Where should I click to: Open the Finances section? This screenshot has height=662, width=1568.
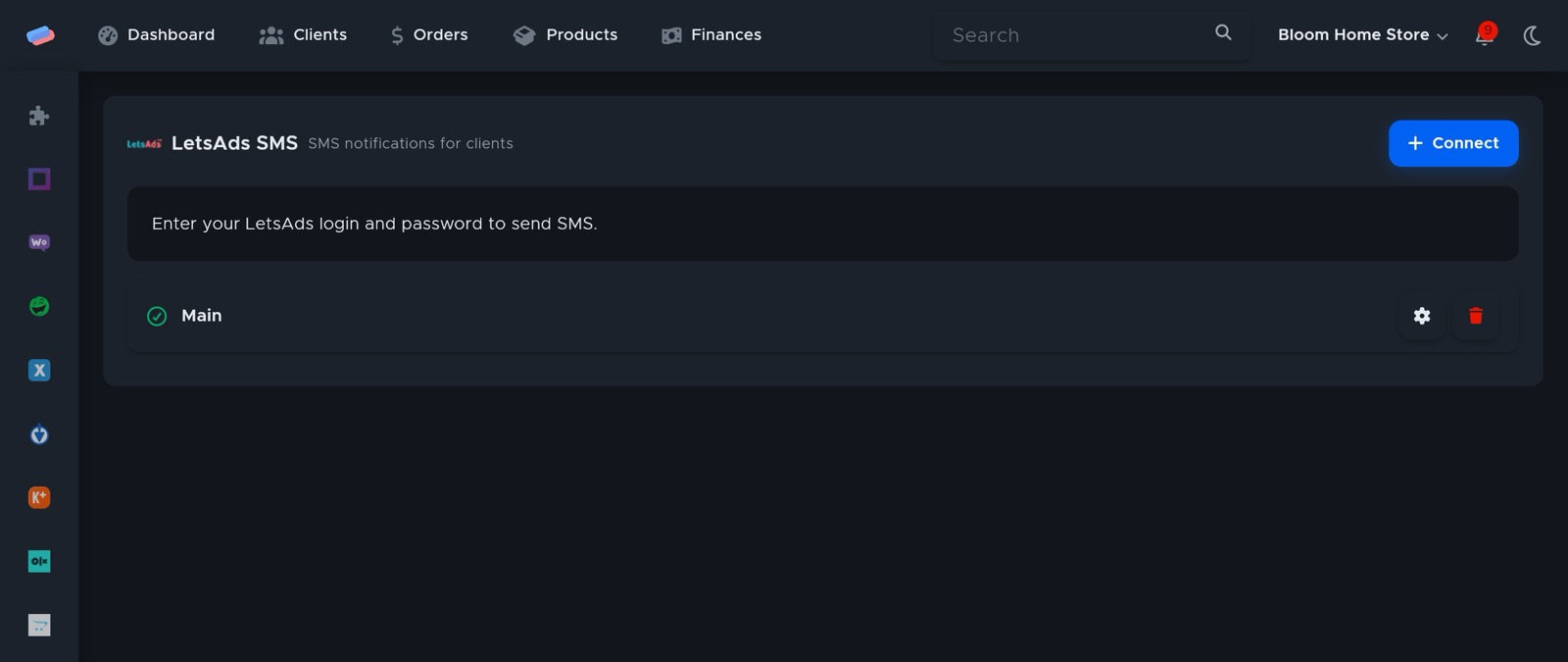pyautogui.click(x=711, y=35)
